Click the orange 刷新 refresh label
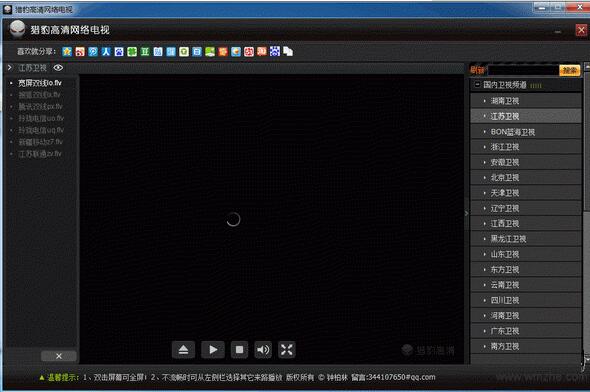Screen dimensions: 590x392 coord(477,70)
